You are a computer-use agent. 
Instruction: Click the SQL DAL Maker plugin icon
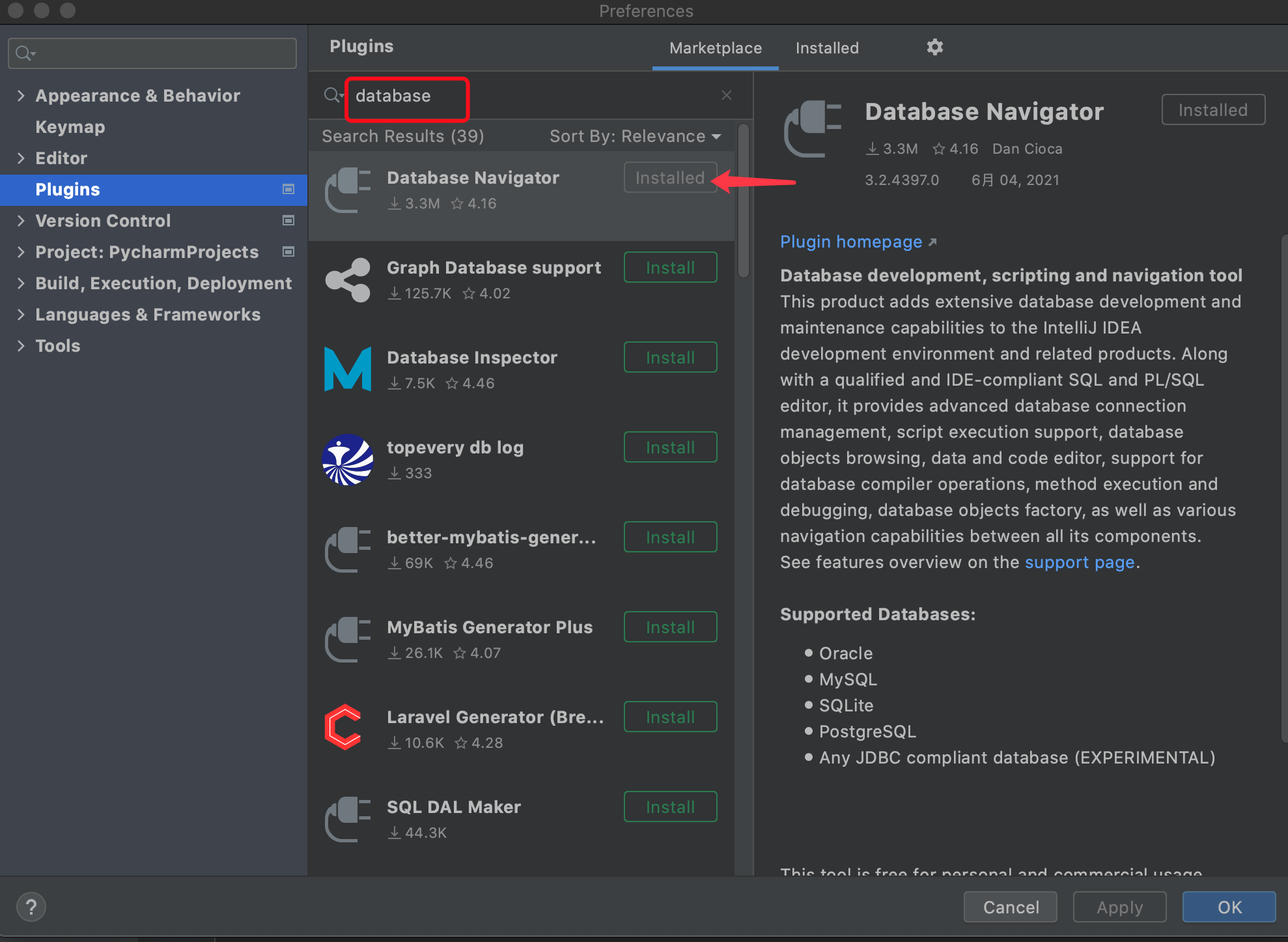point(347,820)
